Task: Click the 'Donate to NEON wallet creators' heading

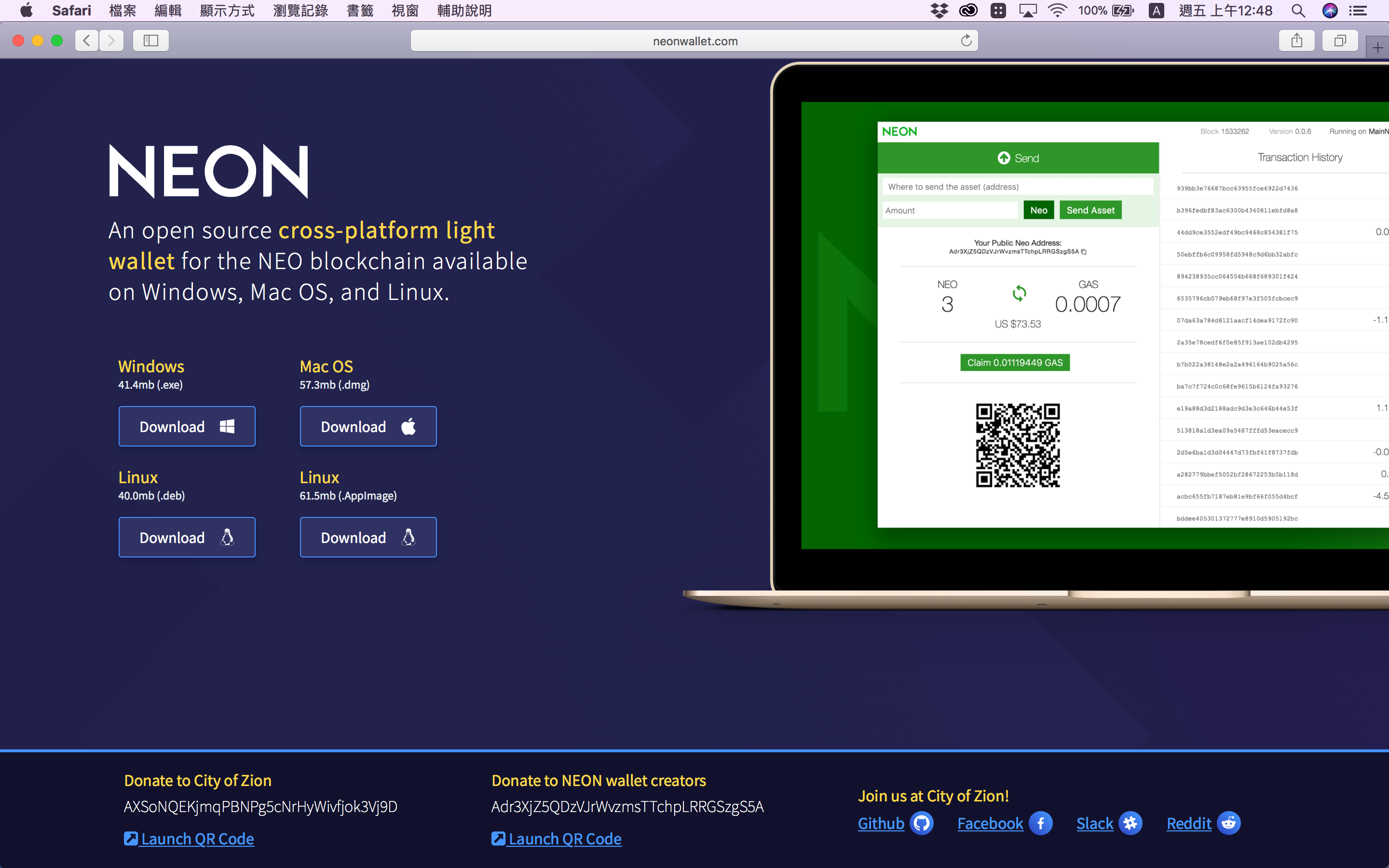Action: click(x=599, y=780)
